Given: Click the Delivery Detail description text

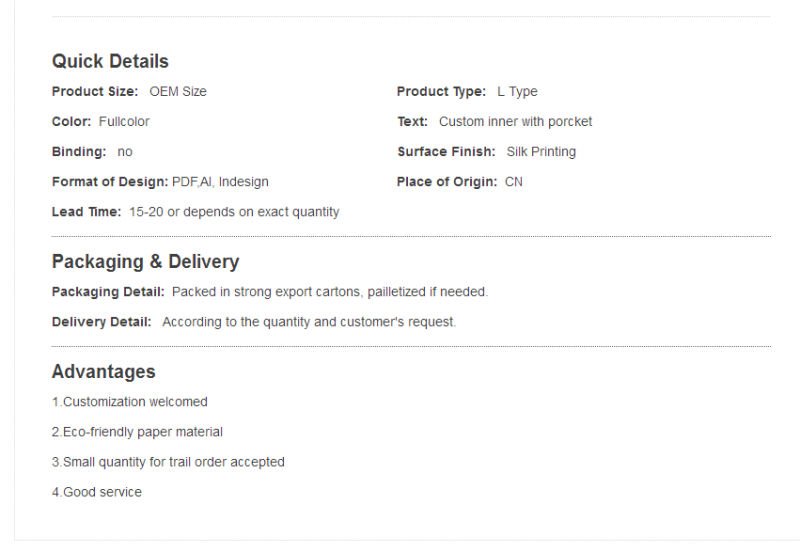Looking at the screenshot, I should tap(309, 322).
